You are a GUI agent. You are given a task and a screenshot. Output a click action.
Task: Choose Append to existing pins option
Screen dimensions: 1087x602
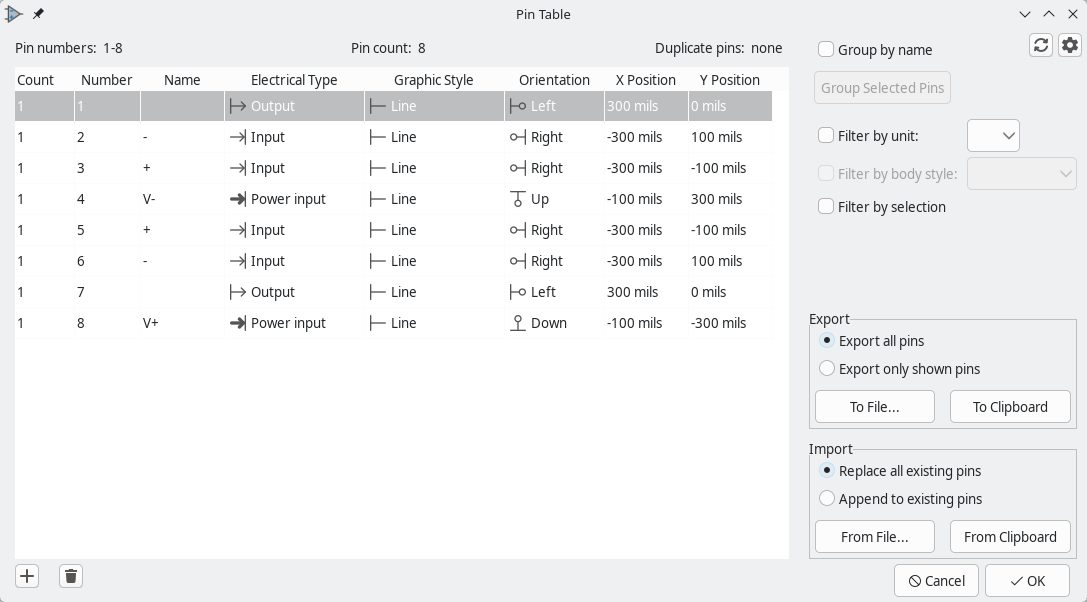(x=827, y=499)
